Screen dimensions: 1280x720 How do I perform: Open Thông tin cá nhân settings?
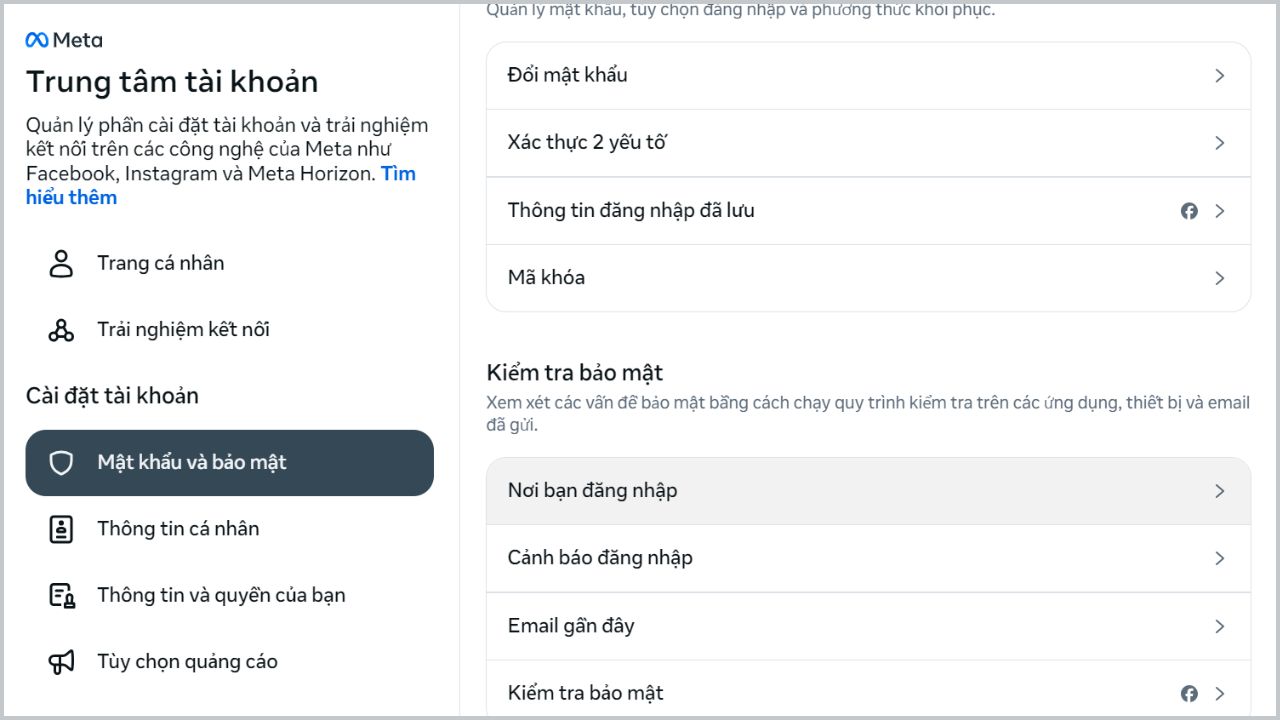click(230, 529)
